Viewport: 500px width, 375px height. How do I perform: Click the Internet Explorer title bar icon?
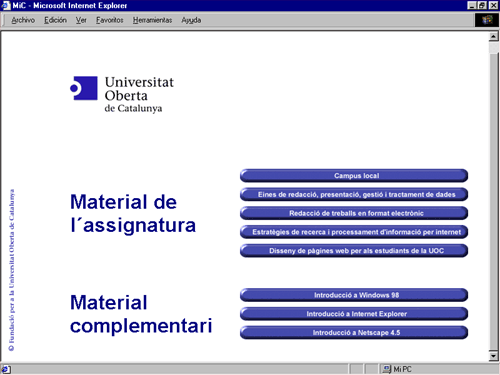tap(6, 5)
